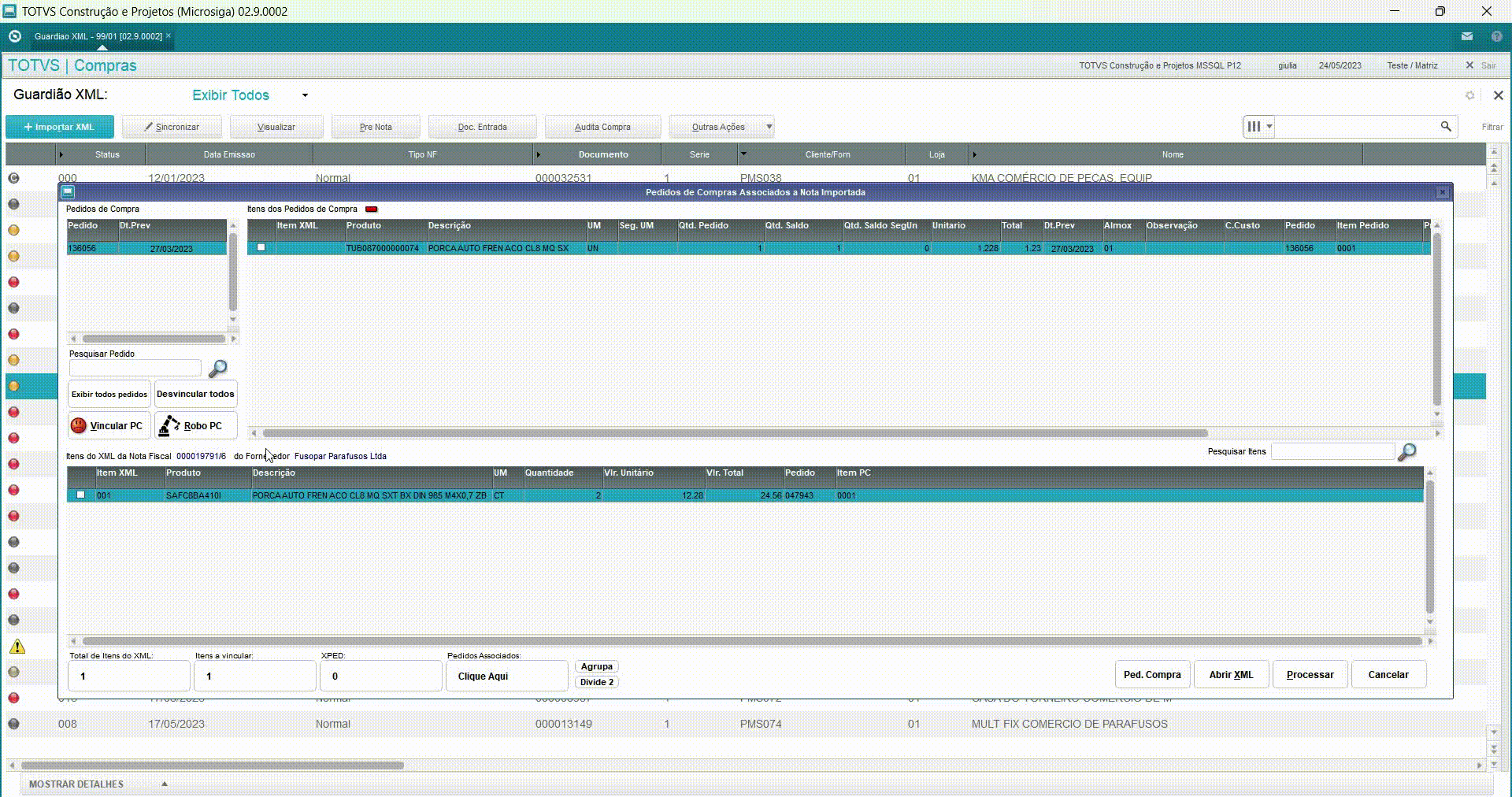
Task: Close the Pedidos de Compras Associados dialog
Action: pyautogui.click(x=1443, y=192)
